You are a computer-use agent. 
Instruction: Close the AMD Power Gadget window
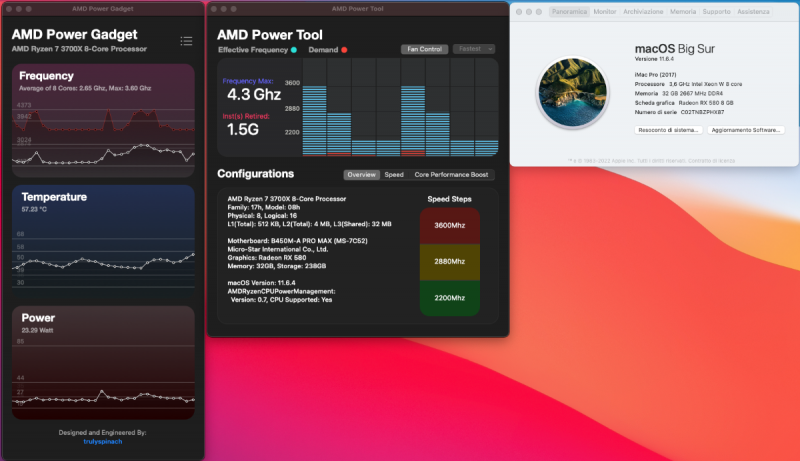click(x=9, y=9)
